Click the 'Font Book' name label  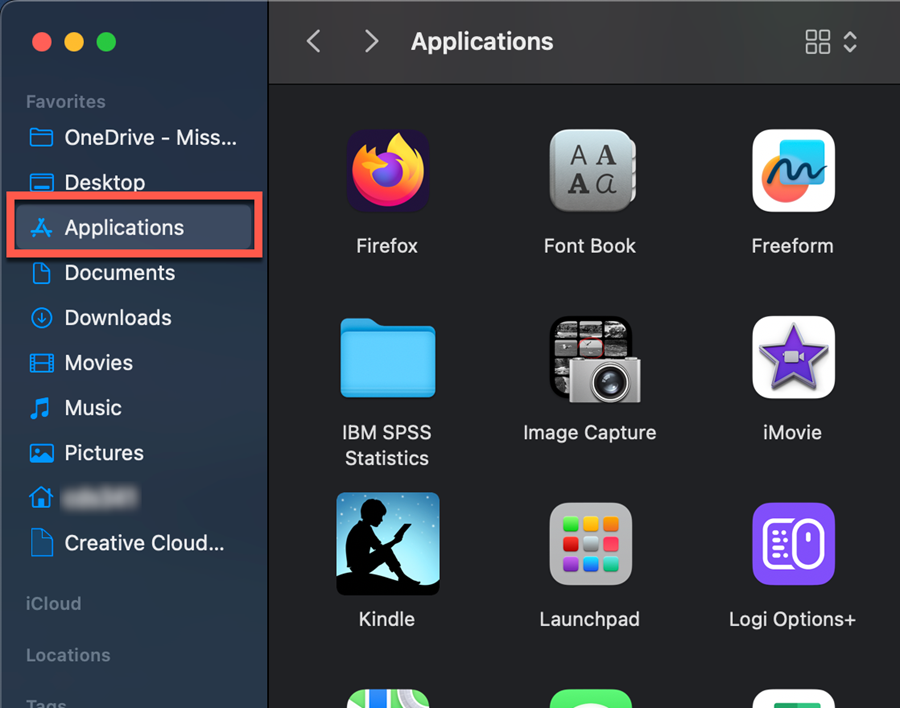[x=589, y=246]
